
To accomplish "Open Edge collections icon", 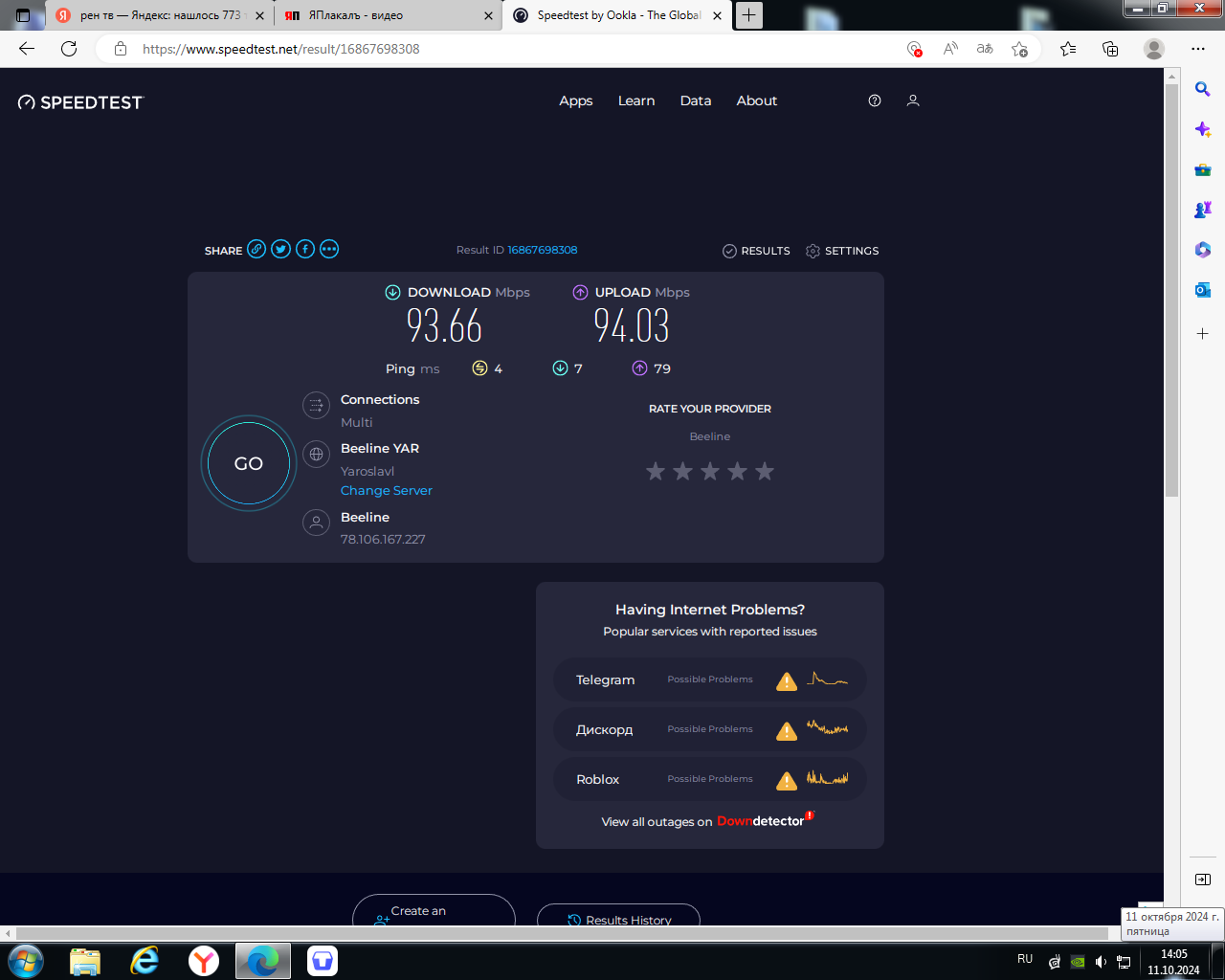I will [x=1110, y=49].
